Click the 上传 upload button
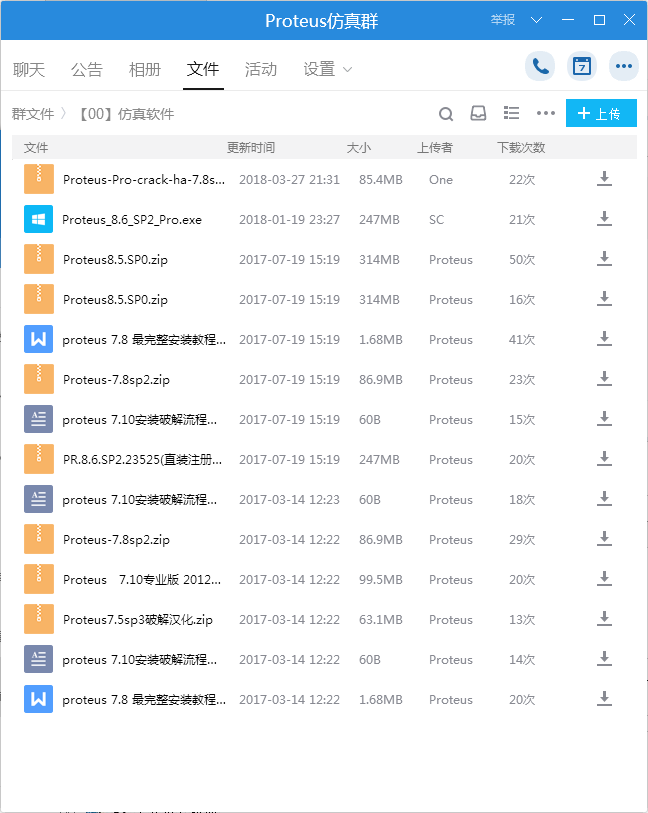Screen dimensions: 648x813 pyautogui.click(x=601, y=113)
